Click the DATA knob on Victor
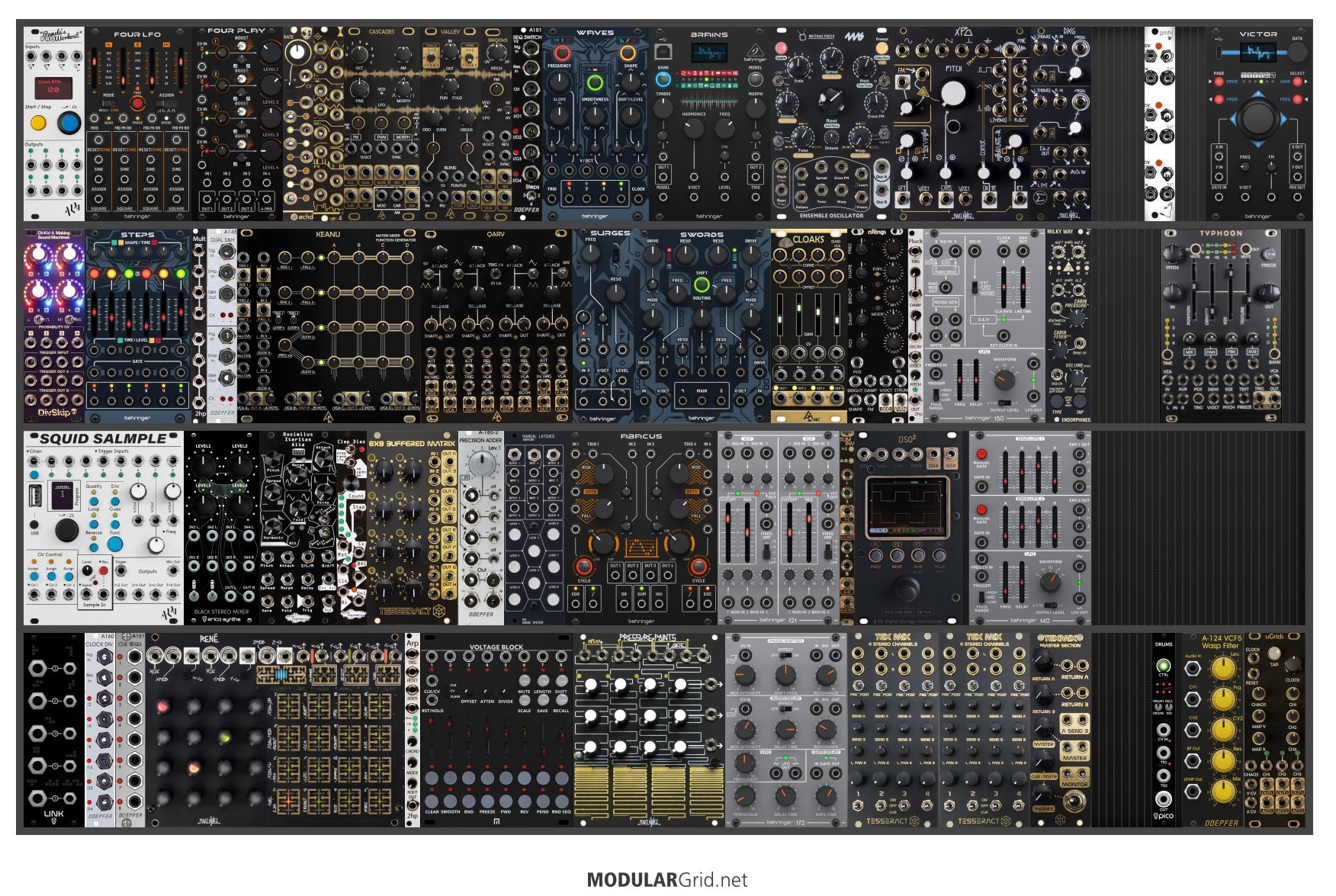Viewport: 1336px width, 896px height. pos(1297,52)
